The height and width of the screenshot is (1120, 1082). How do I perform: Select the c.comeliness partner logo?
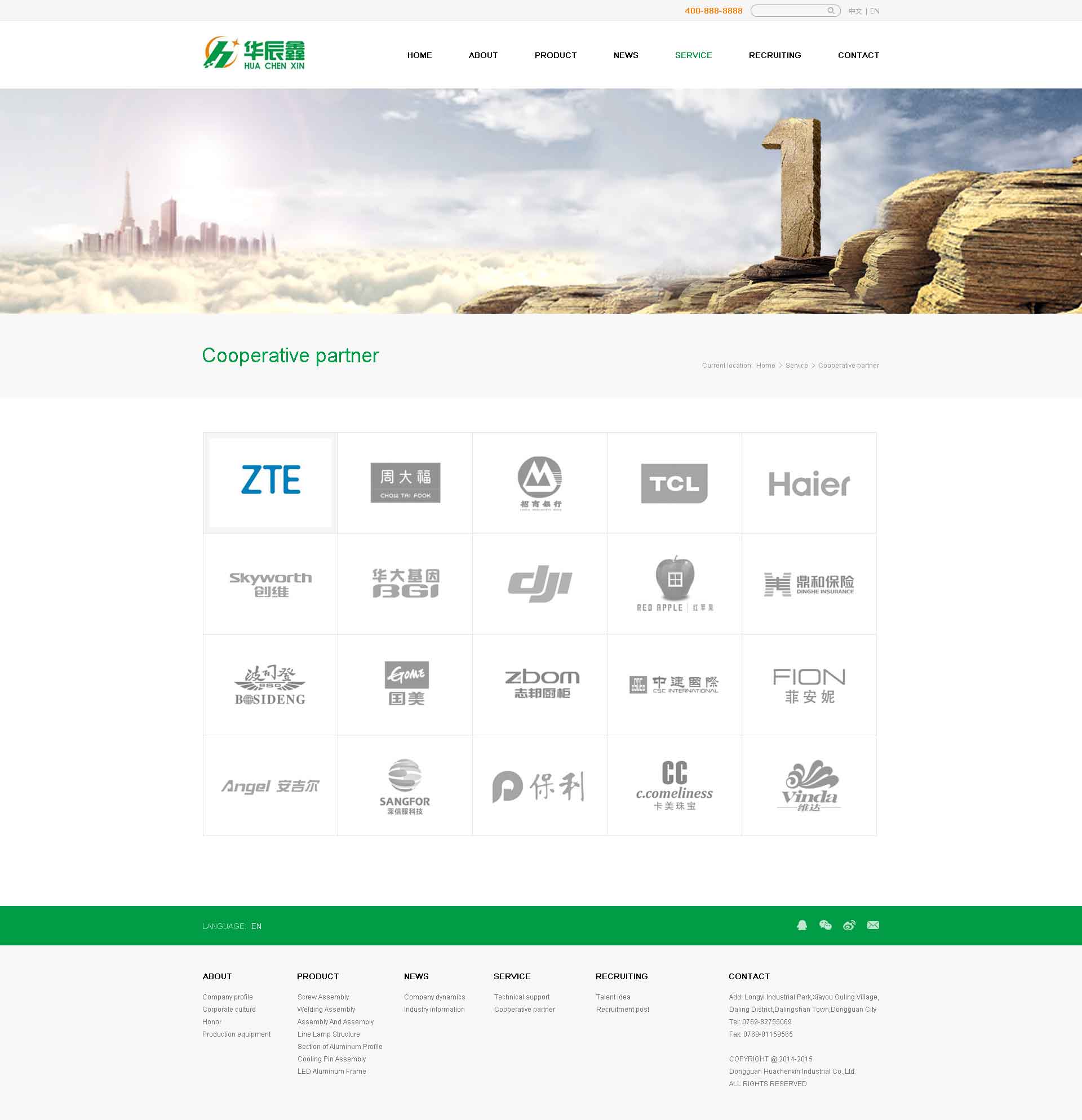tap(675, 785)
